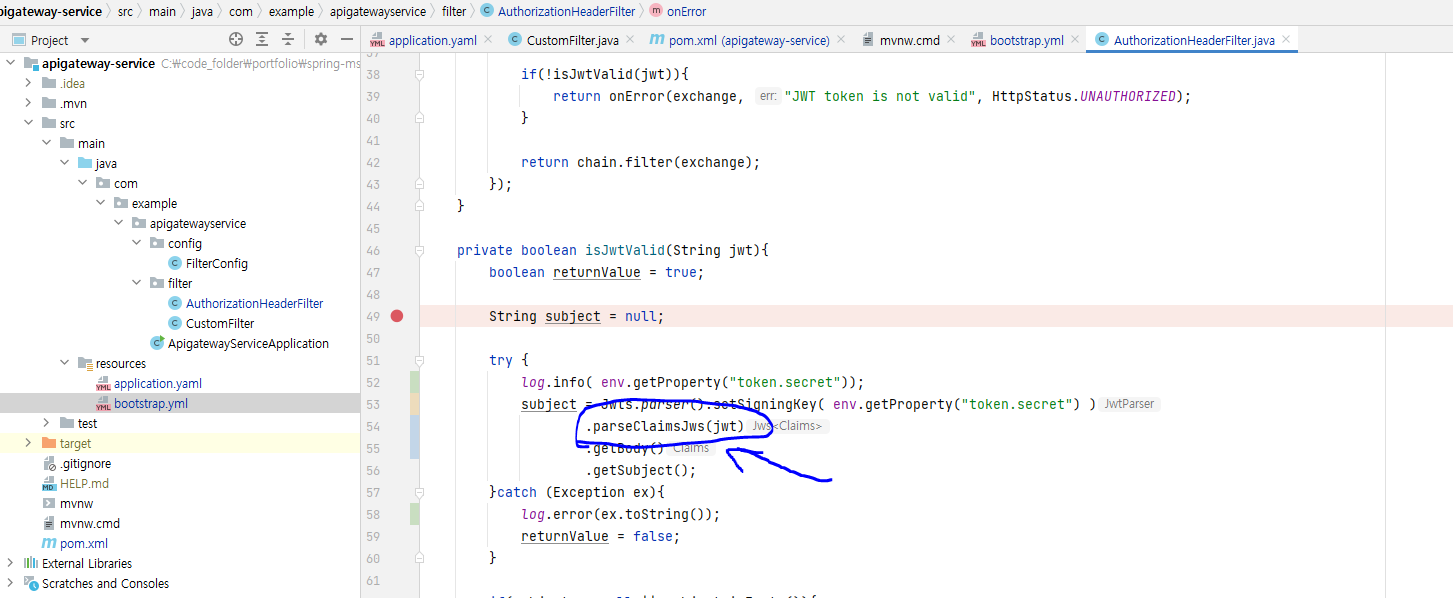Close the application.yaml editor tab
The height and width of the screenshot is (598, 1453).
[x=488, y=40]
